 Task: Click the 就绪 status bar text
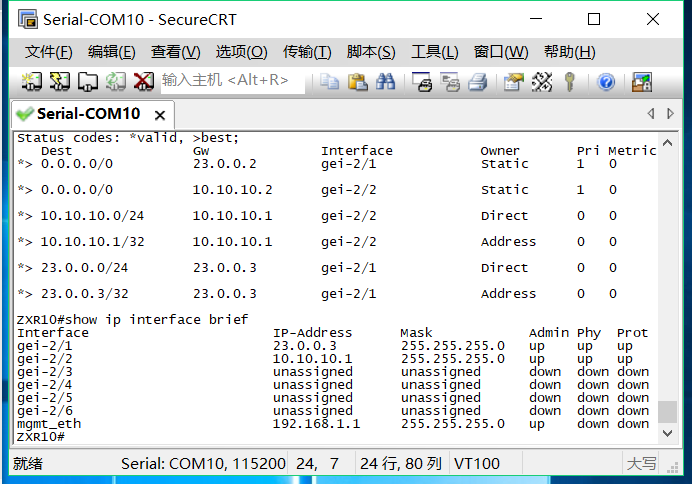(27, 464)
